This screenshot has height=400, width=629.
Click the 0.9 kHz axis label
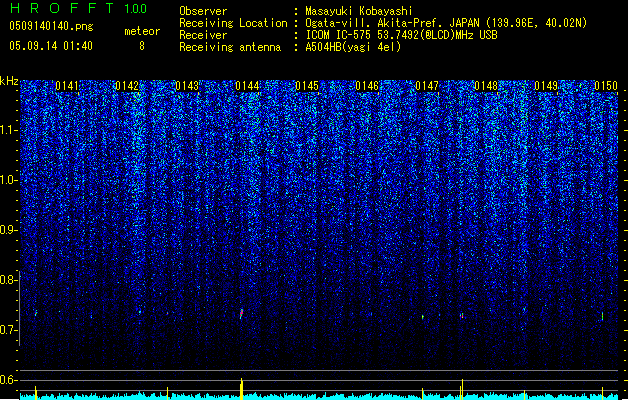point(8,230)
